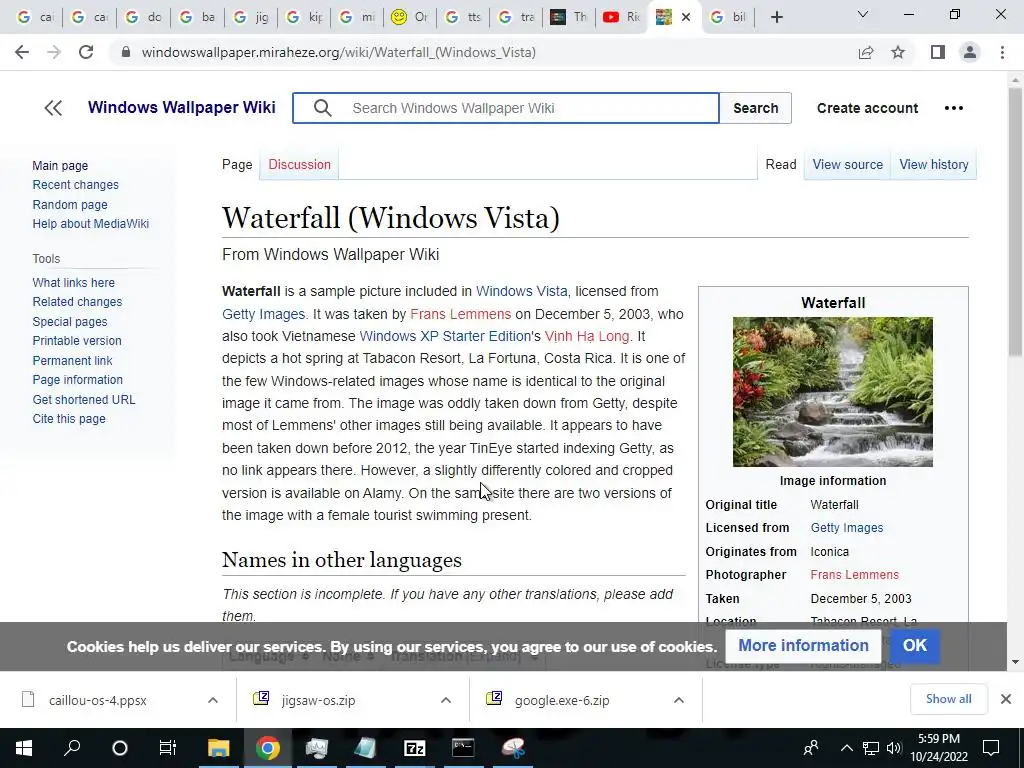Open Printable version link
1024x768 pixels.
pyautogui.click(x=77, y=341)
